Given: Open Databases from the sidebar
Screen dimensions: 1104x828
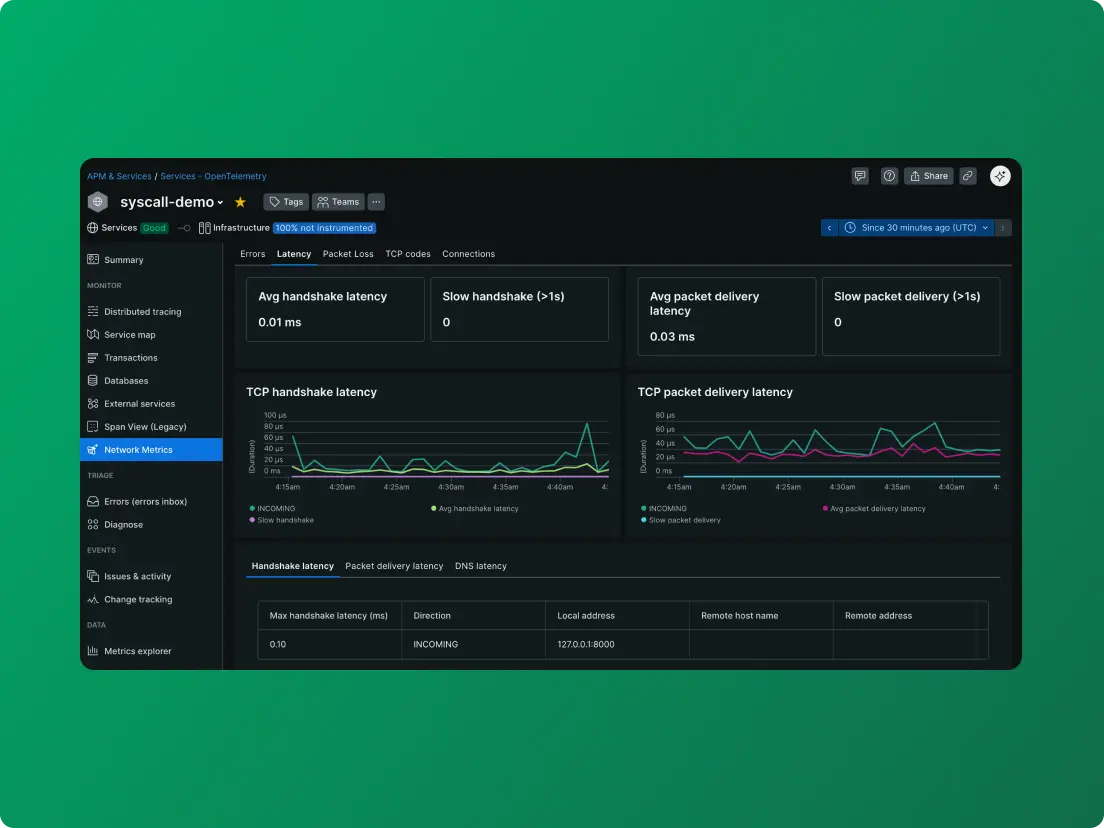Looking at the screenshot, I should pyautogui.click(x=126, y=381).
